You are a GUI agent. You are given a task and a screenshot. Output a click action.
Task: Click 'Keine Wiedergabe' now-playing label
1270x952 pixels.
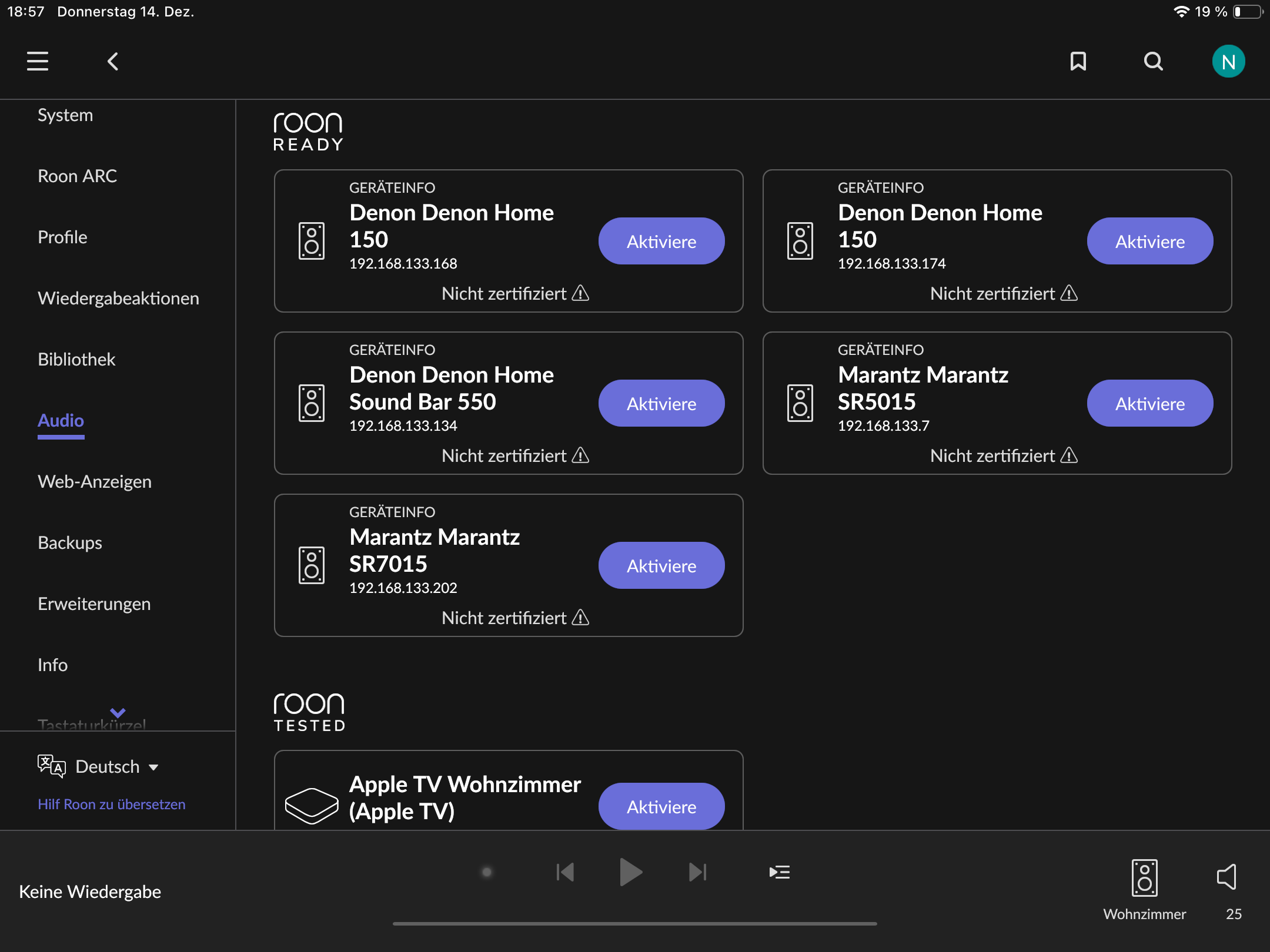90,891
